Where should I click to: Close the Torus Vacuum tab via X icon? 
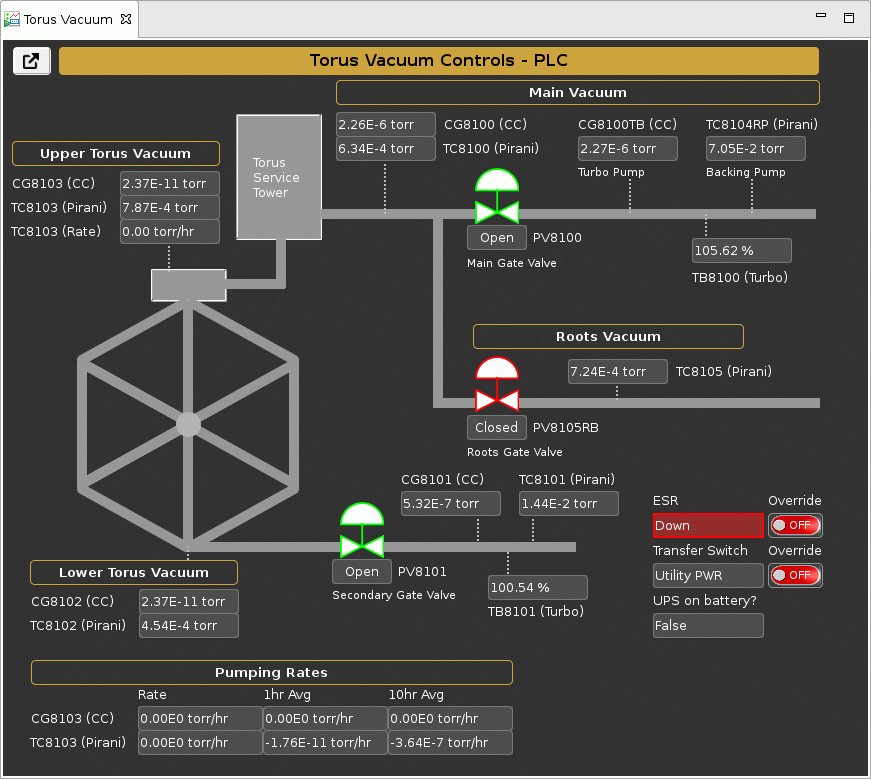(125, 19)
